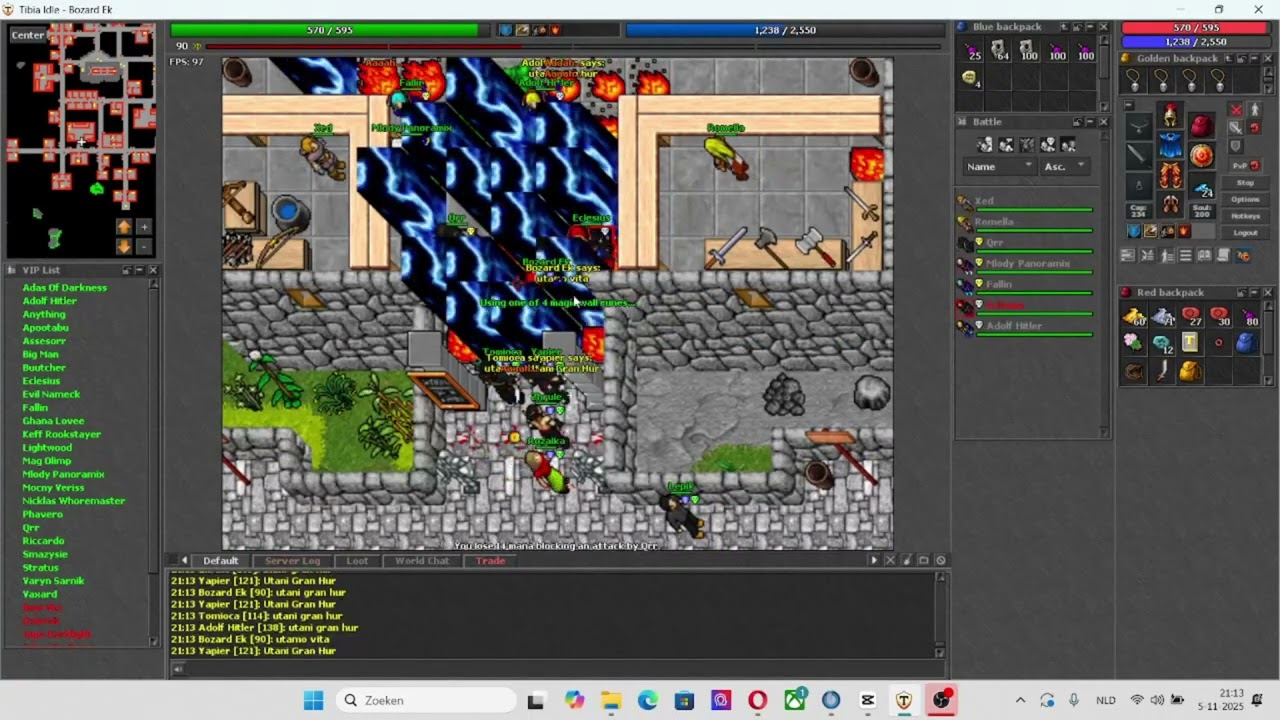Toggle the fourth Battle list filter icon
Screen dimensions: 1280x720
(1048, 144)
